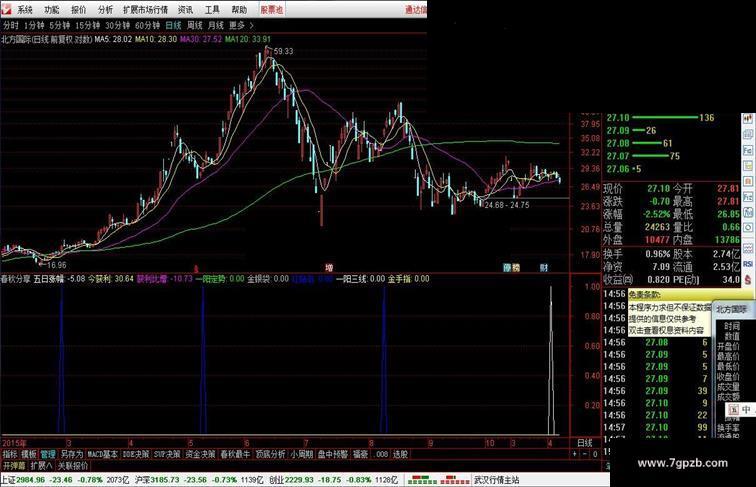Select the DDE决策 template
Screen dimensions: 756x487
136,454
